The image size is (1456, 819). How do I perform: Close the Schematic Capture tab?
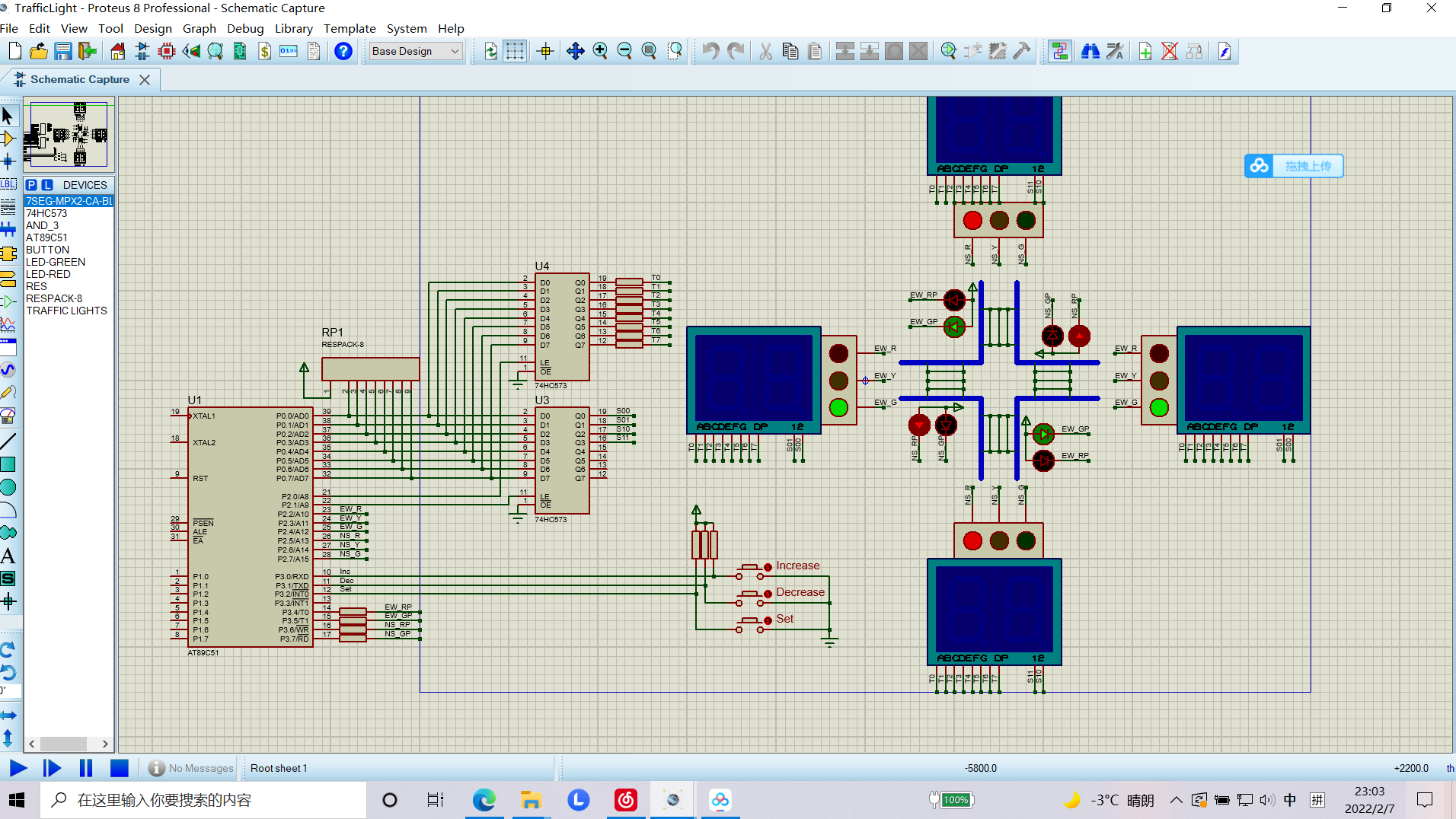145,79
